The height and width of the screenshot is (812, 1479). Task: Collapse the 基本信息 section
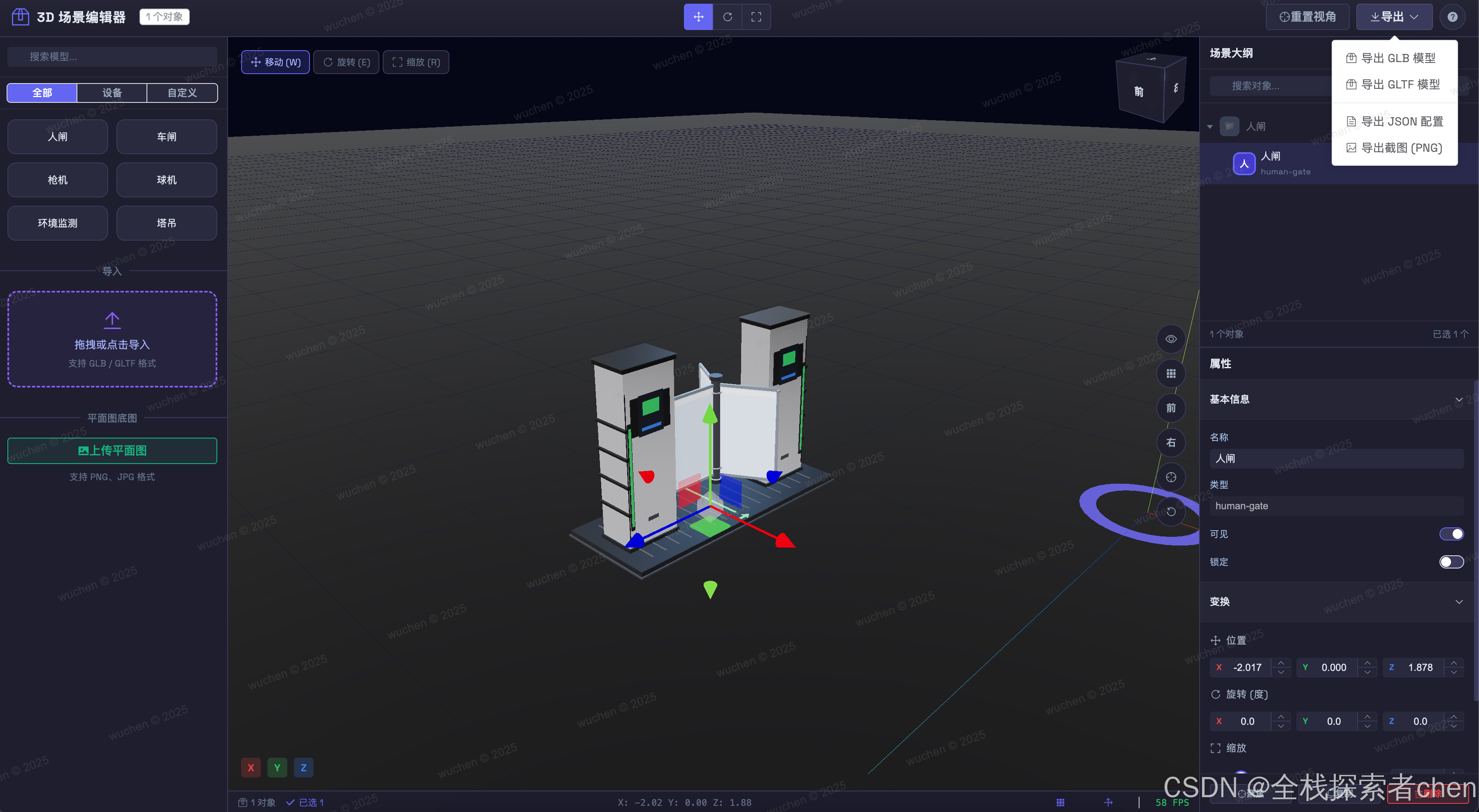[x=1460, y=399]
